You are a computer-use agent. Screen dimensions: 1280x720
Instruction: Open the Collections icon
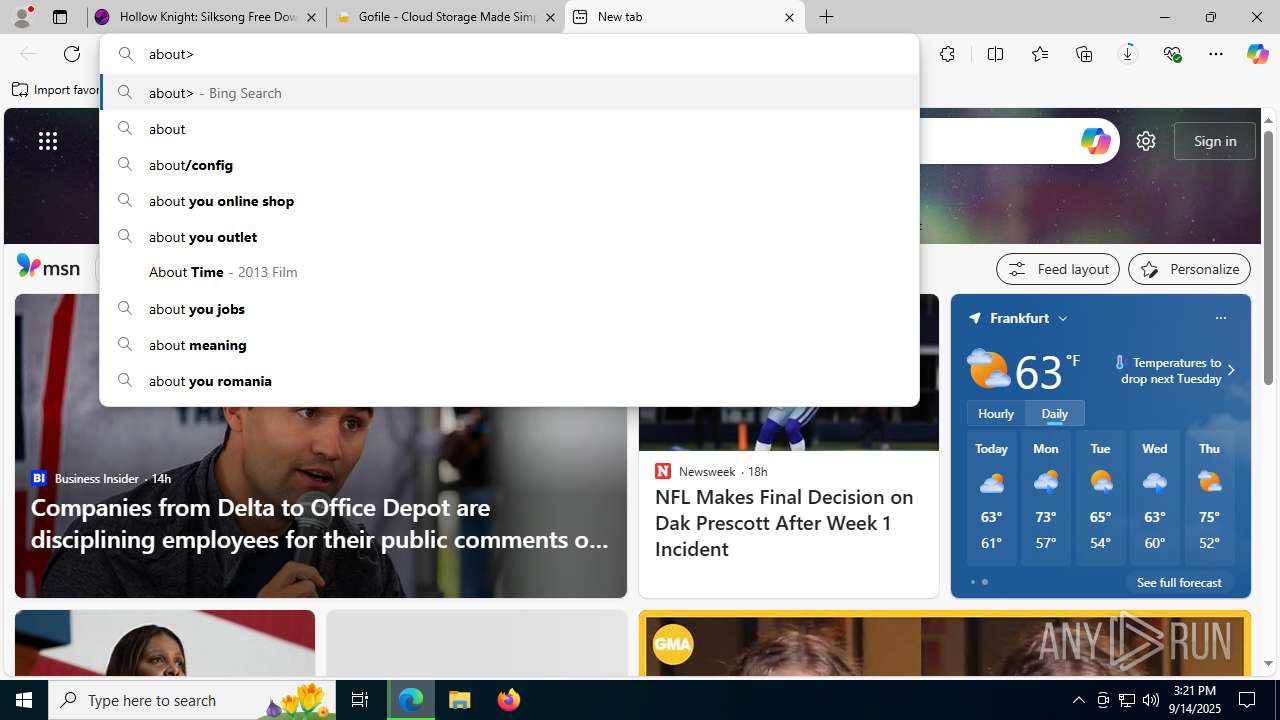pyautogui.click(x=1084, y=54)
